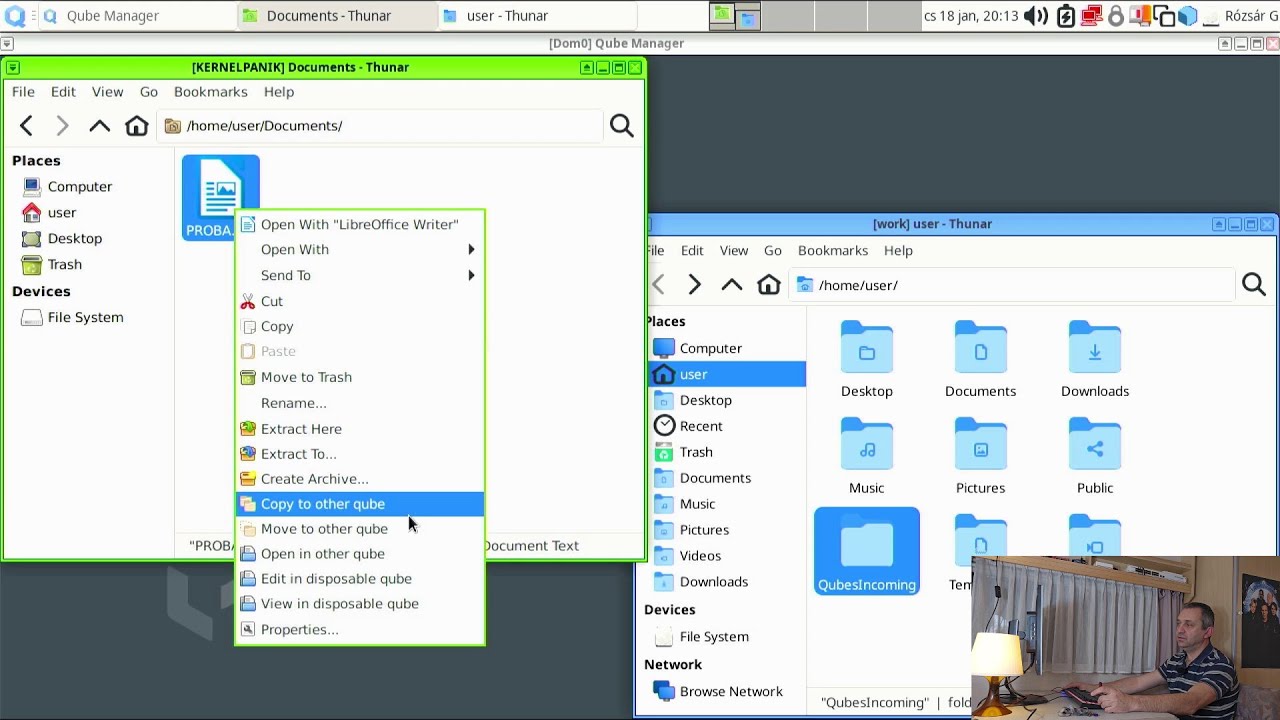The image size is (1280, 720).
Task: Switch to user - Thunar taskbar button
Action: coord(537,16)
